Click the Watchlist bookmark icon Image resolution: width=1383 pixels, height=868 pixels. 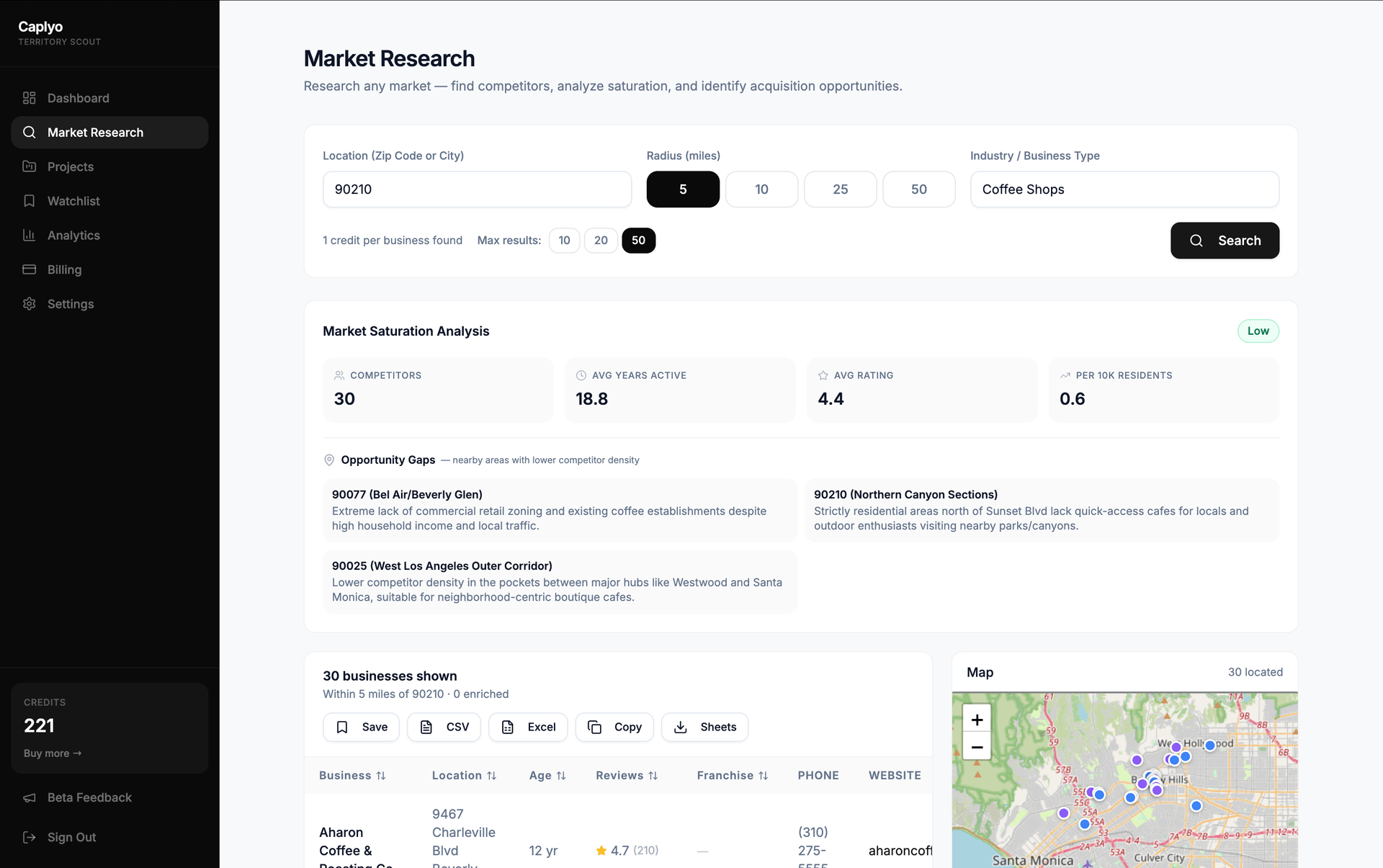pos(29,201)
